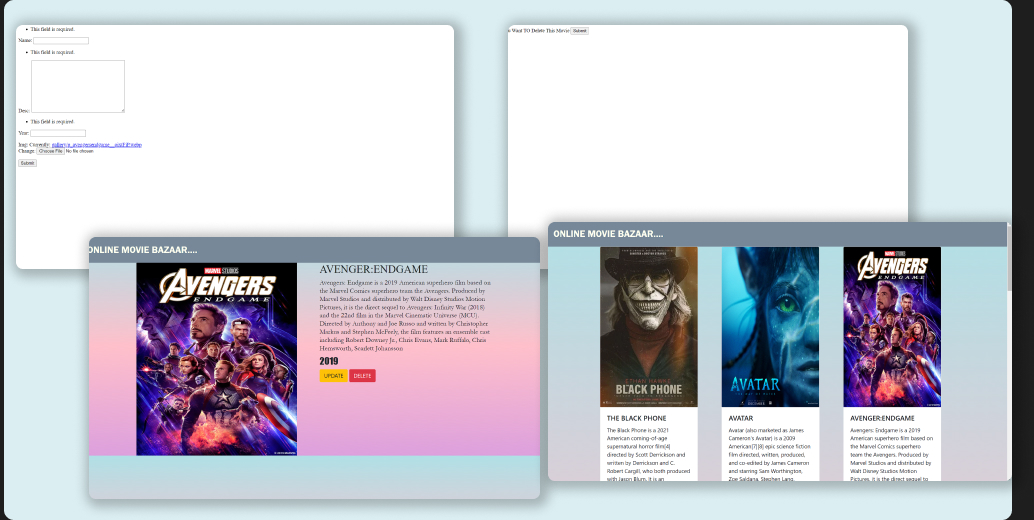Viewport: 1034px width, 520px height.
Task: Click the Choose File button
Action: coord(50,152)
